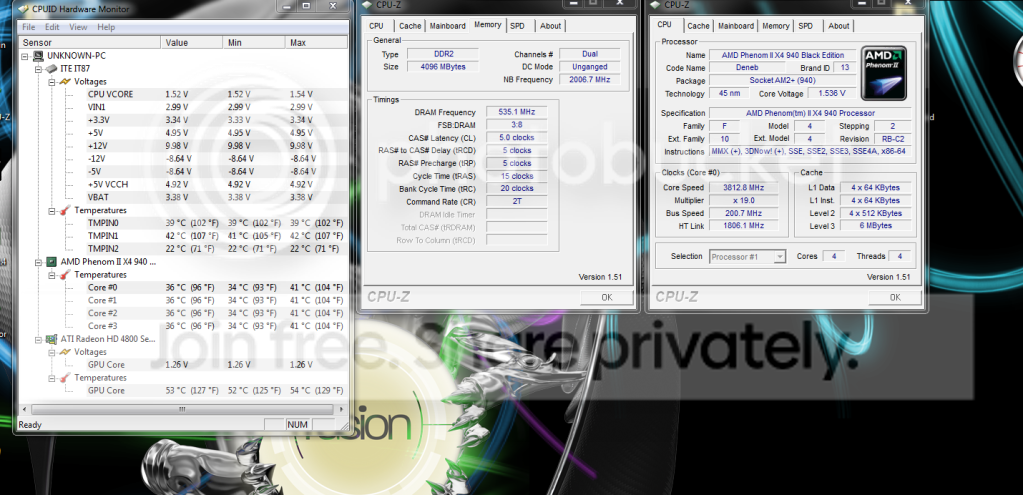Switch to Cache tab in Memory CPU-Z window
1023x495 pixels.
(410, 26)
